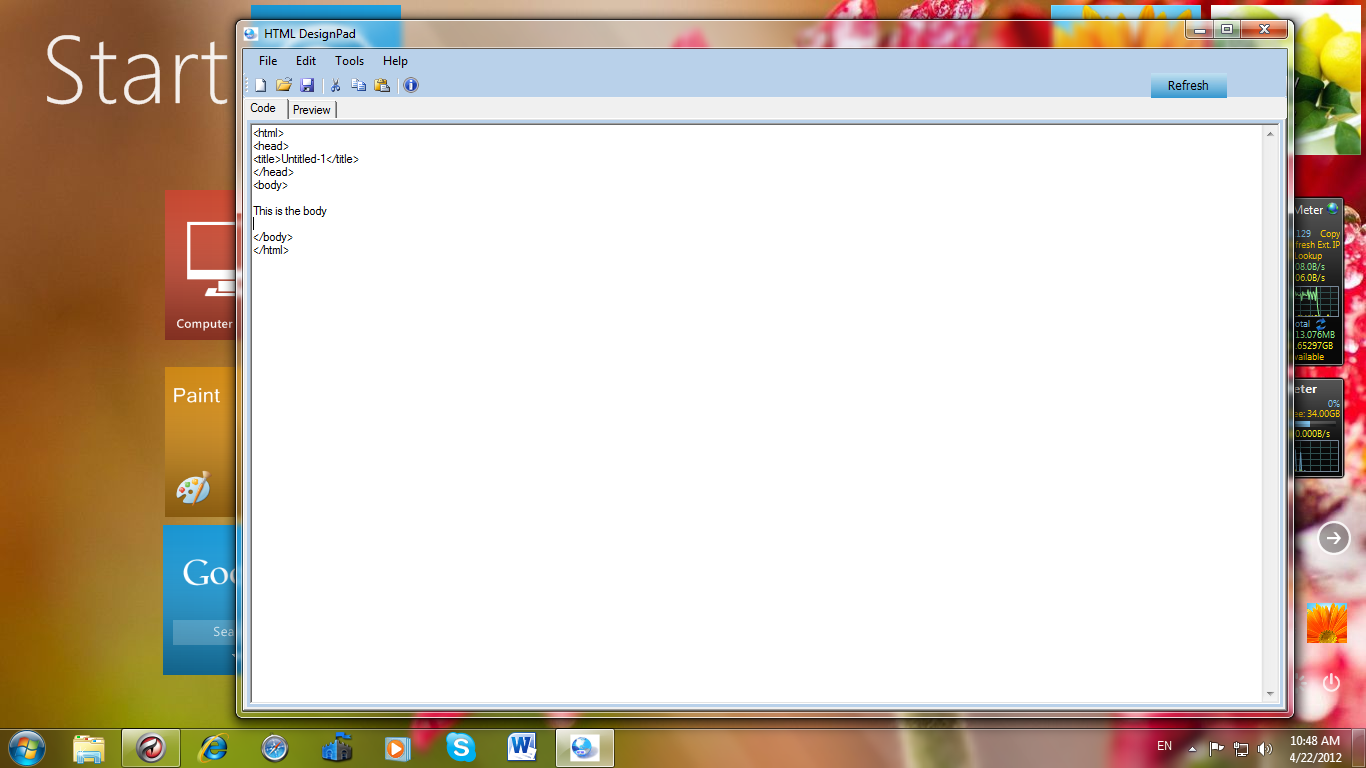Viewport: 1366px width, 768px height.
Task: Open the Help menu
Action: point(395,61)
